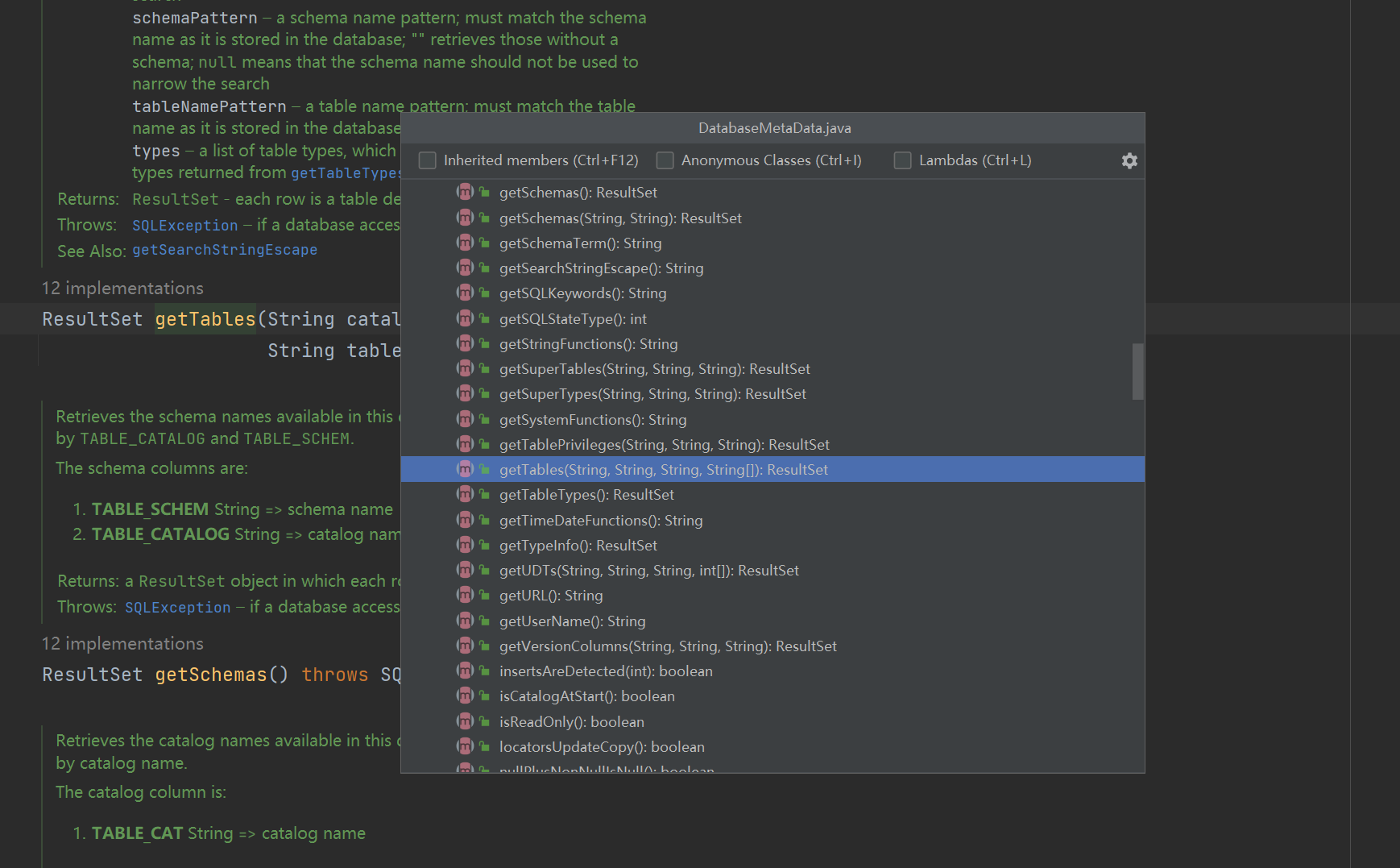Click the method icon beside getSchemas()

465,192
